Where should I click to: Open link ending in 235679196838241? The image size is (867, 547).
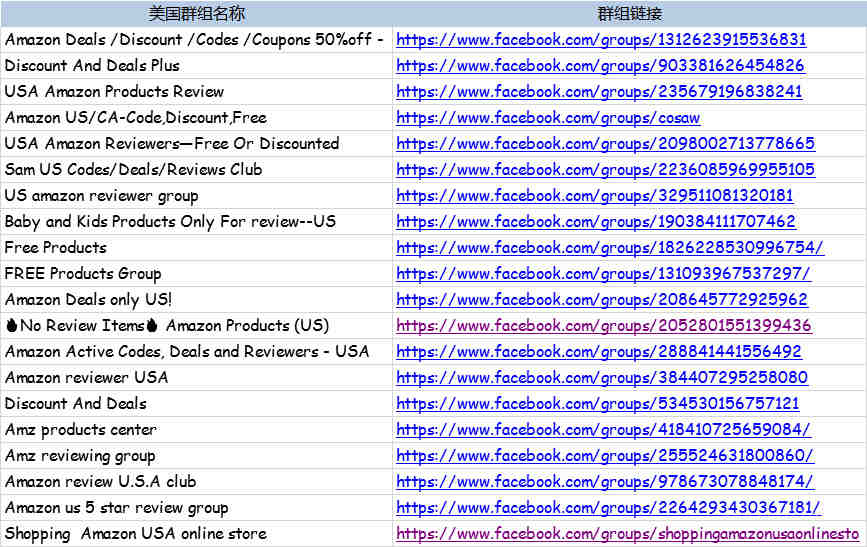point(599,92)
